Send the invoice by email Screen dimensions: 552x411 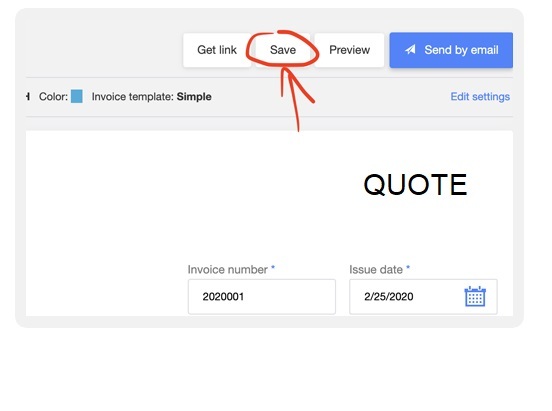(x=451, y=50)
